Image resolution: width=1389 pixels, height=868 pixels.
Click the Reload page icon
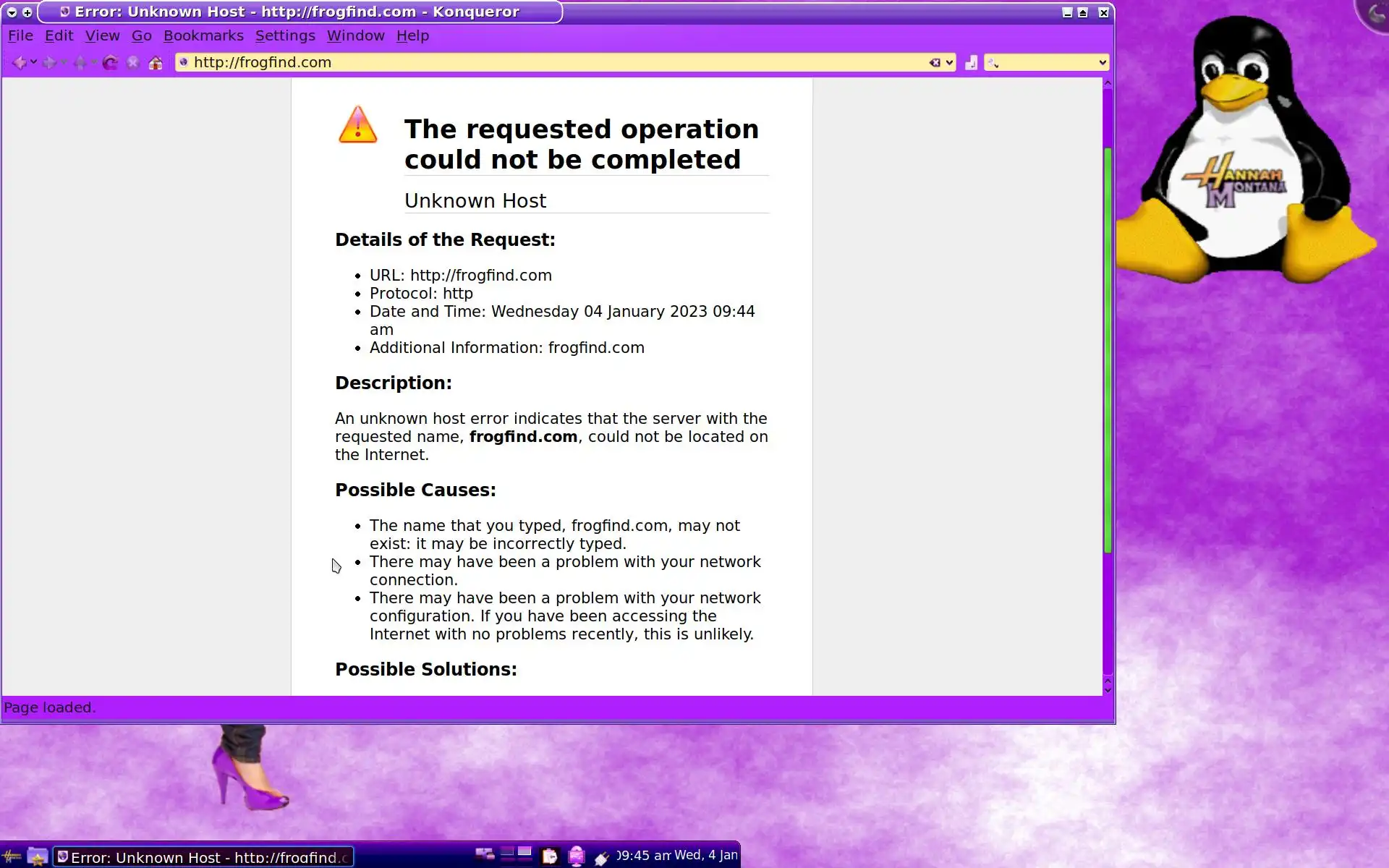tap(110, 63)
